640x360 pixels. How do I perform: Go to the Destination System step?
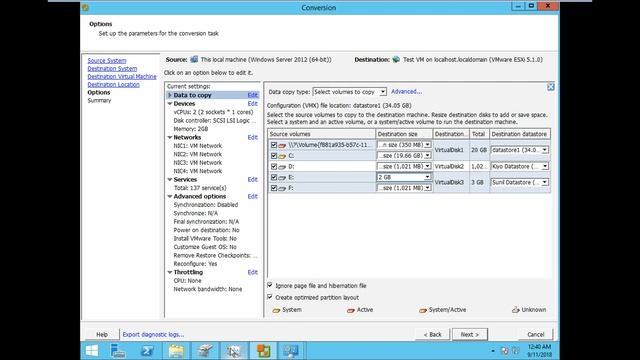point(112,69)
